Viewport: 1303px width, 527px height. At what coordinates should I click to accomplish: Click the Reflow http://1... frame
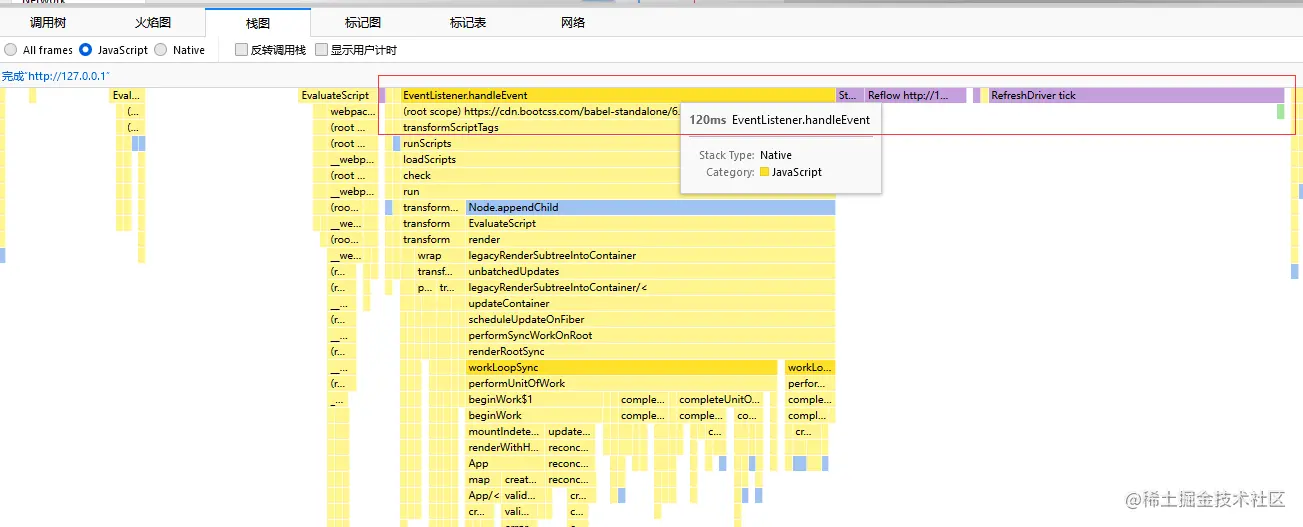[916, 96]
